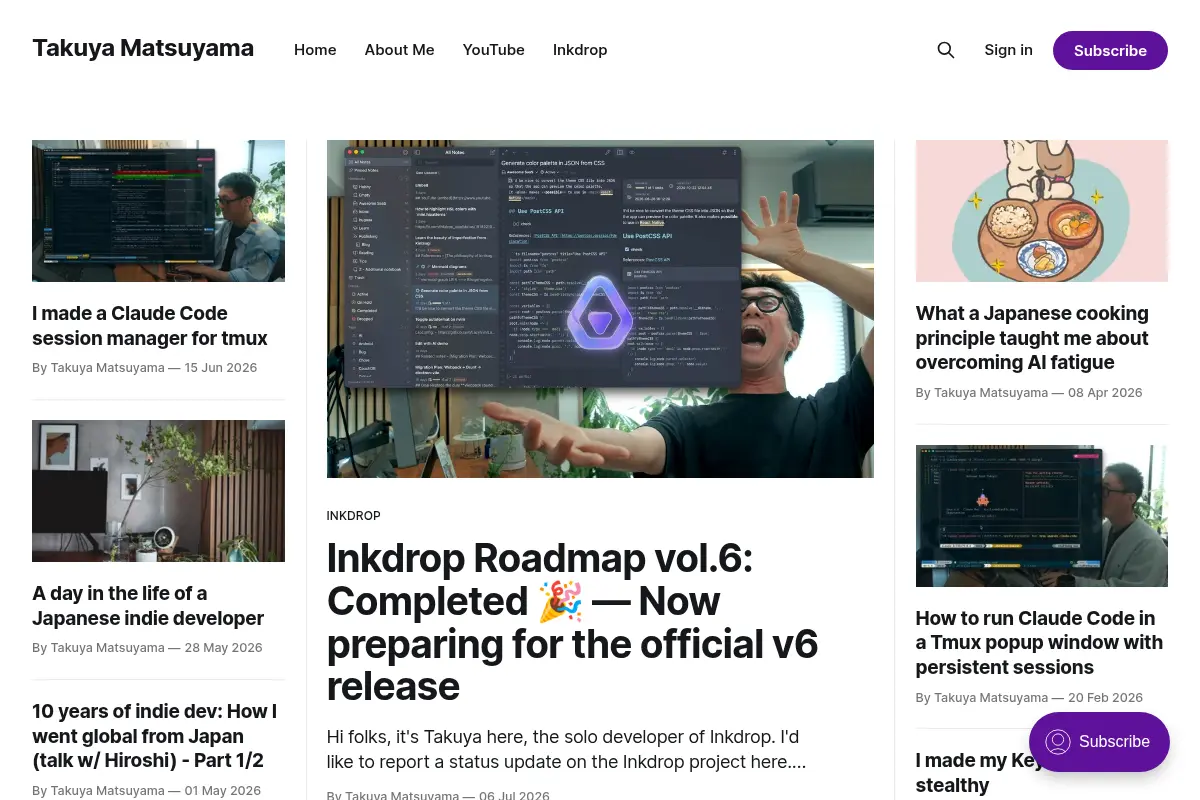Open the Japanese indie developer room thumbnail
This screenshot has width=1200, height=800.
click(158, 491)
